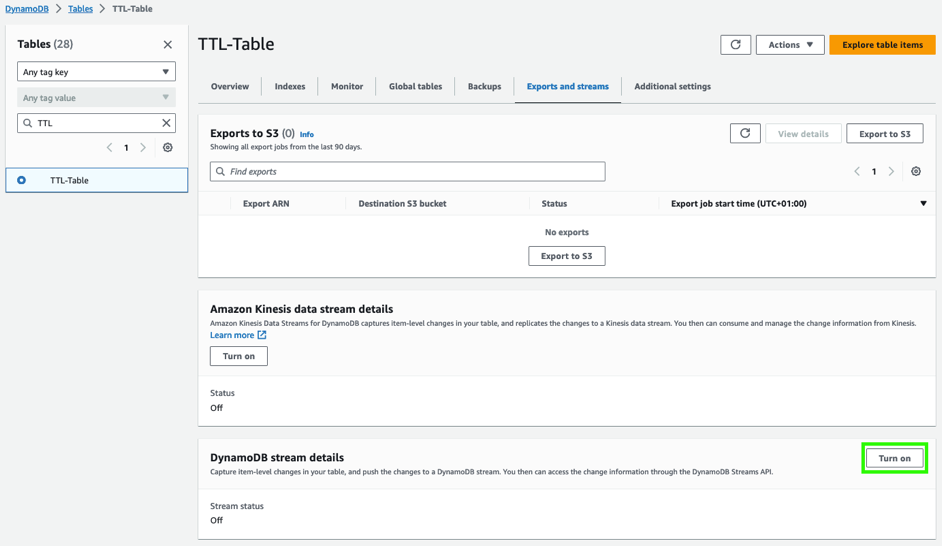Switch to the Backups tab

[484, 87]
